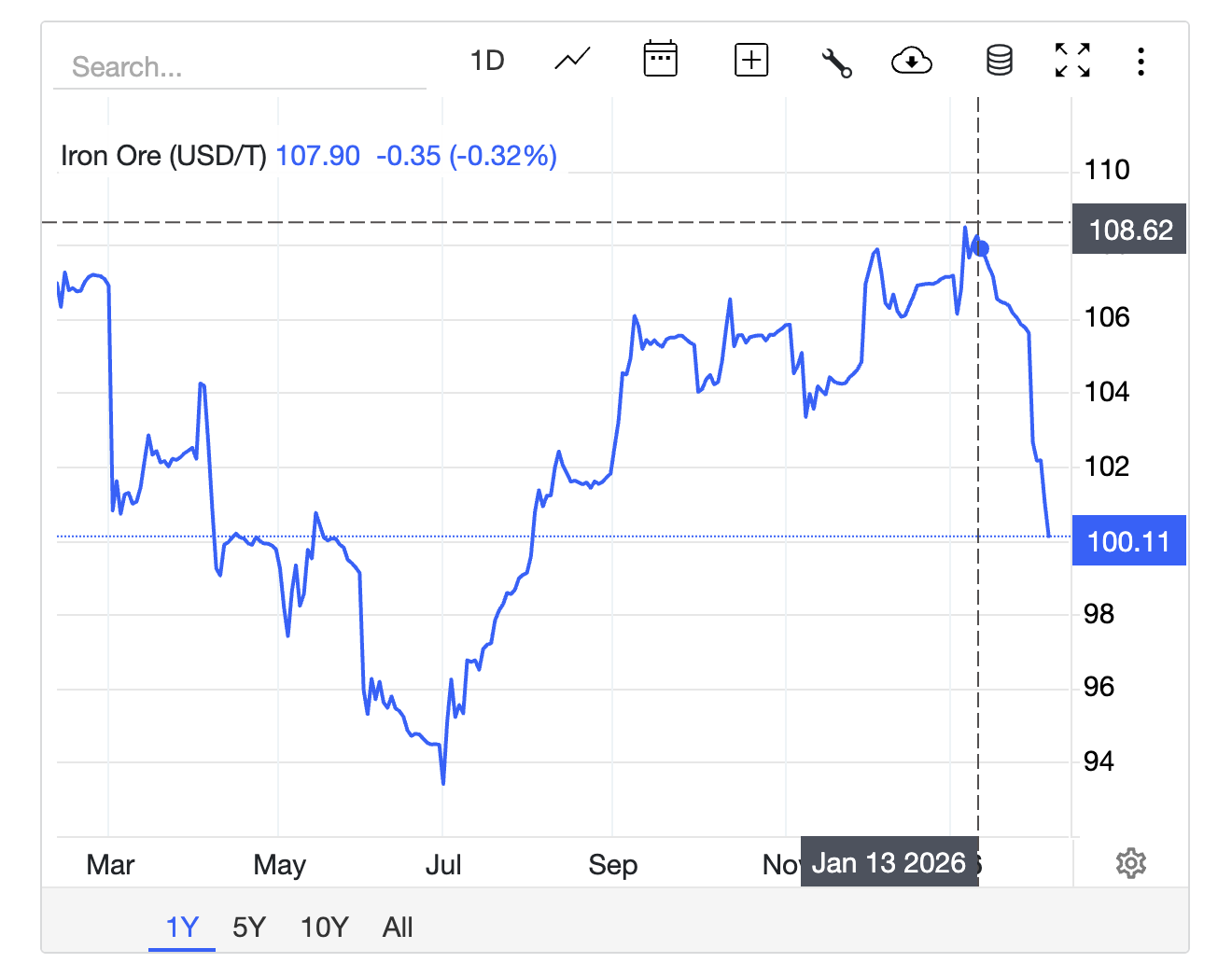Click the add comparison plus icon
The image size is (1232, 963).
[x=751, y=61]
